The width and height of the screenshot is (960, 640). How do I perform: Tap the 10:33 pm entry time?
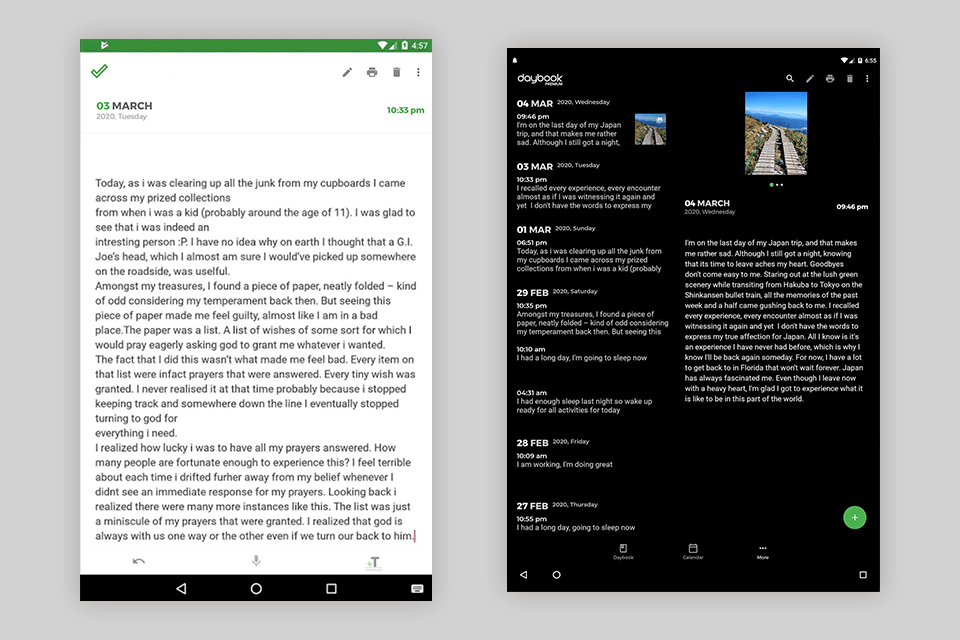405,110
